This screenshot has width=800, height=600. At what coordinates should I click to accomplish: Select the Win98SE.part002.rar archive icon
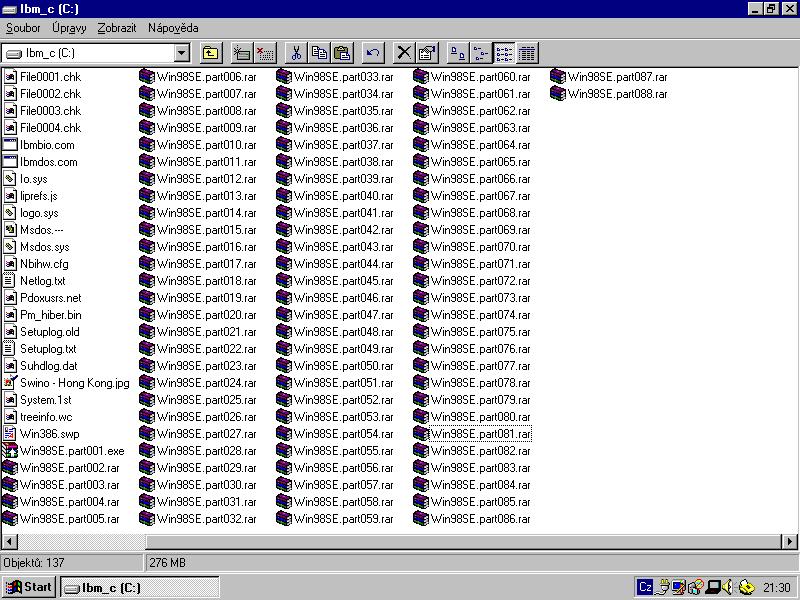pos(10,468)
